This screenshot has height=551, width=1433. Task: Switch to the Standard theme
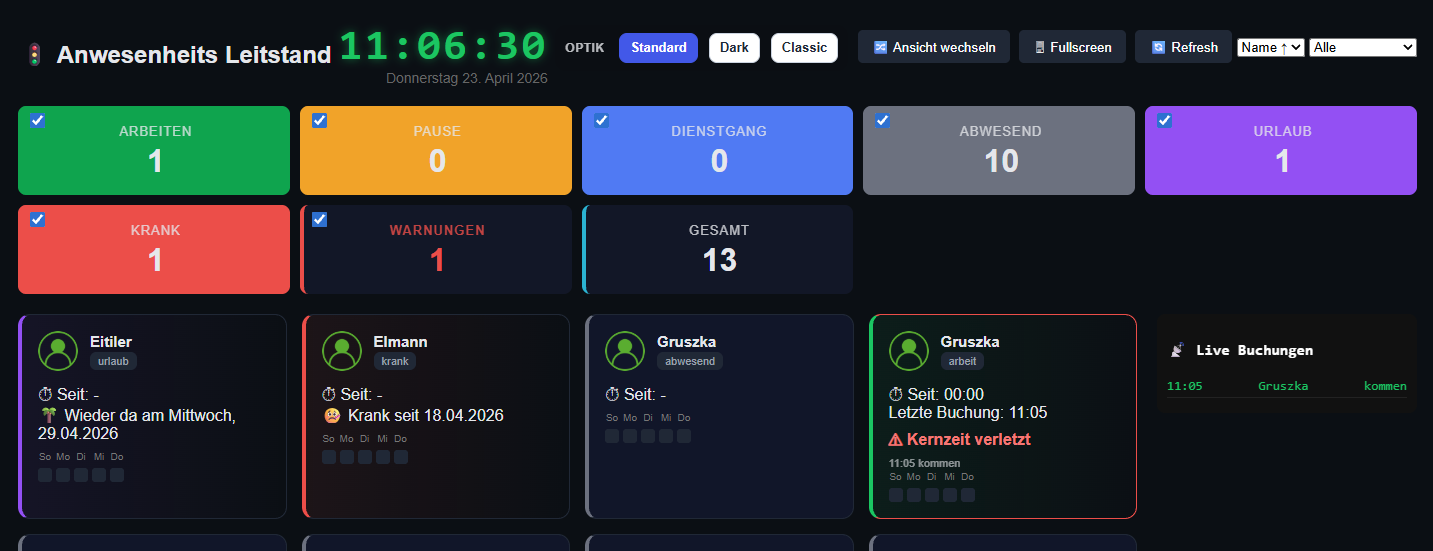point(659,48)
